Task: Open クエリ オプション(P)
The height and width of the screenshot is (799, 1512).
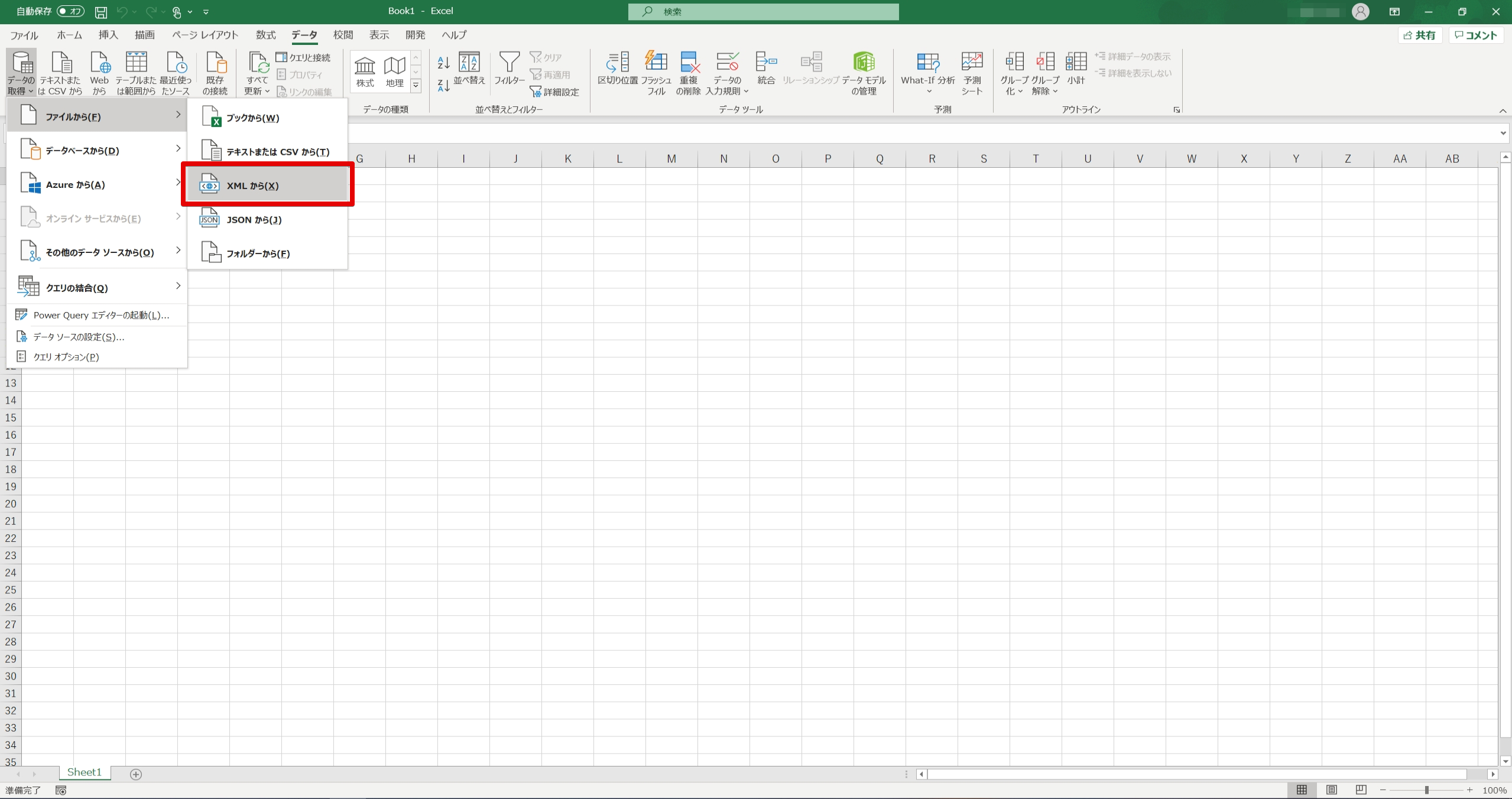Action: pos(97,357)
